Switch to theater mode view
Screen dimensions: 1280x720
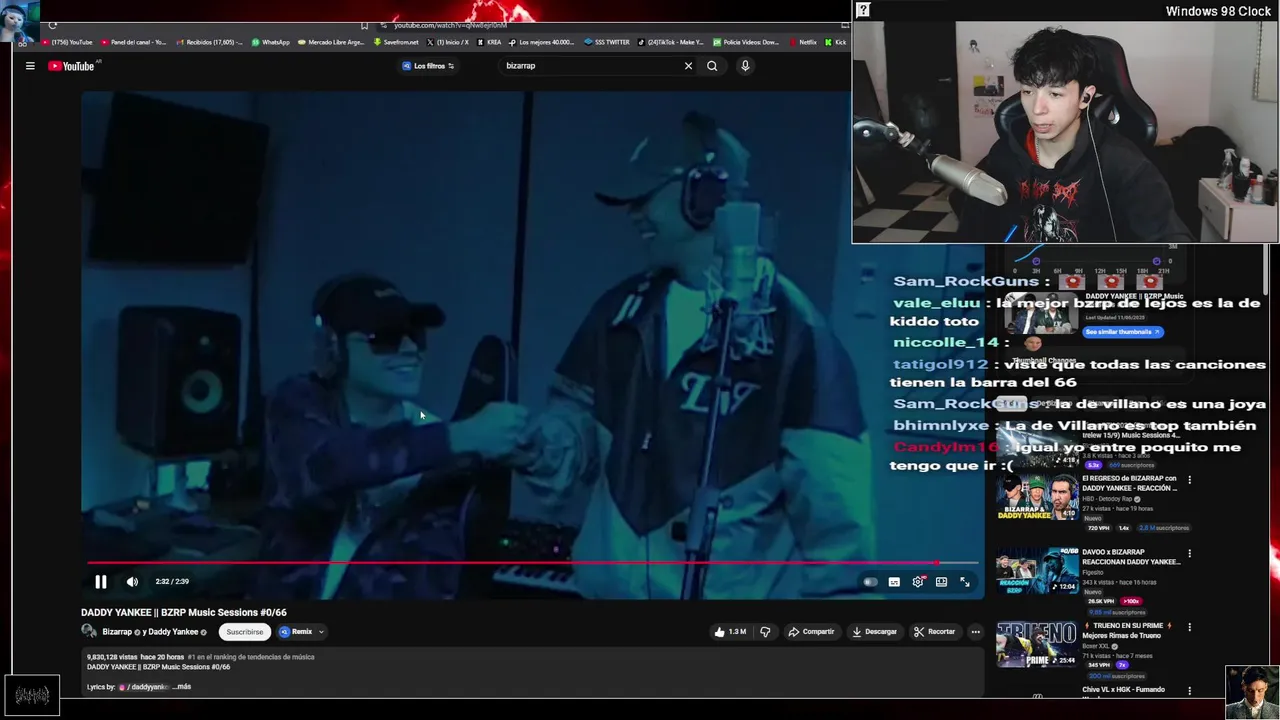coord(941,582)
